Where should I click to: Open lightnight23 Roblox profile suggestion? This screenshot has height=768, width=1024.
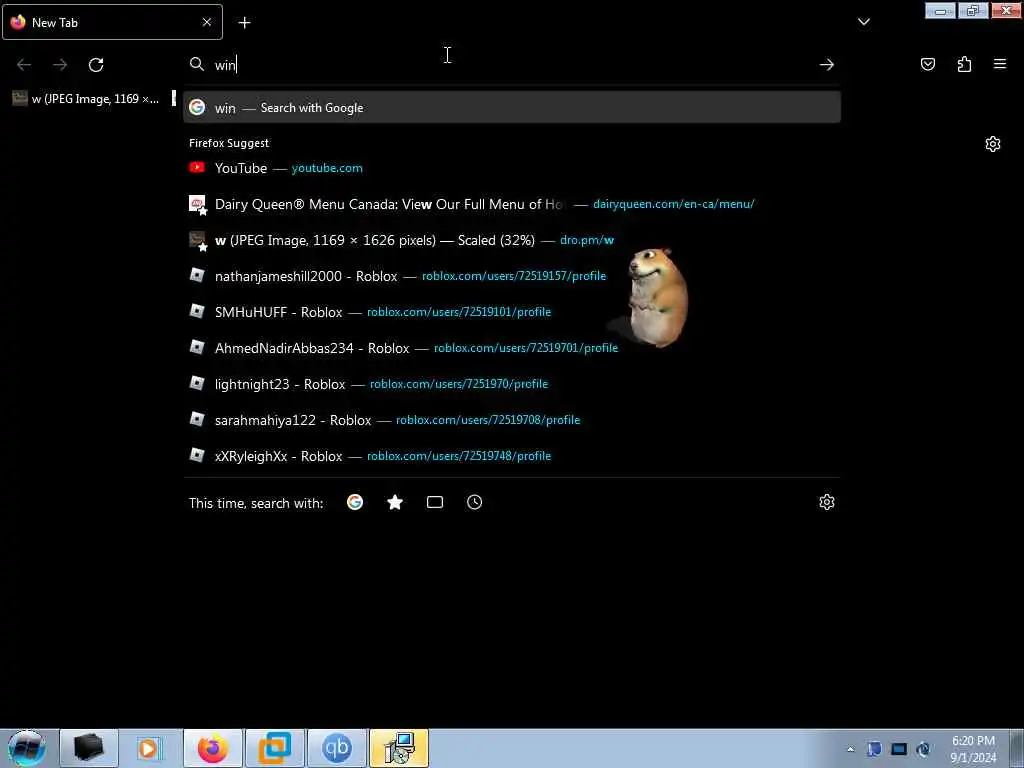(512, 384)
